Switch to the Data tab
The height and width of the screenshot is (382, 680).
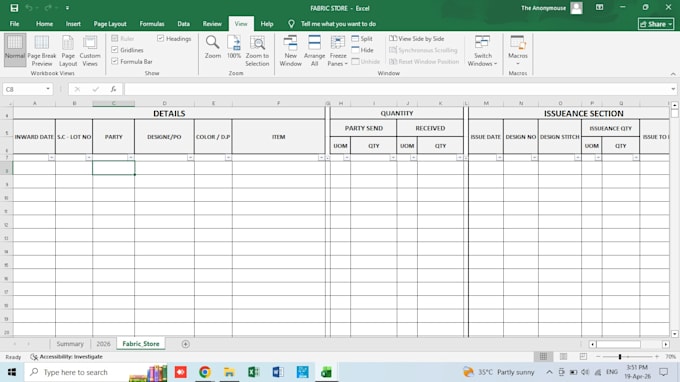click(183, 24)
